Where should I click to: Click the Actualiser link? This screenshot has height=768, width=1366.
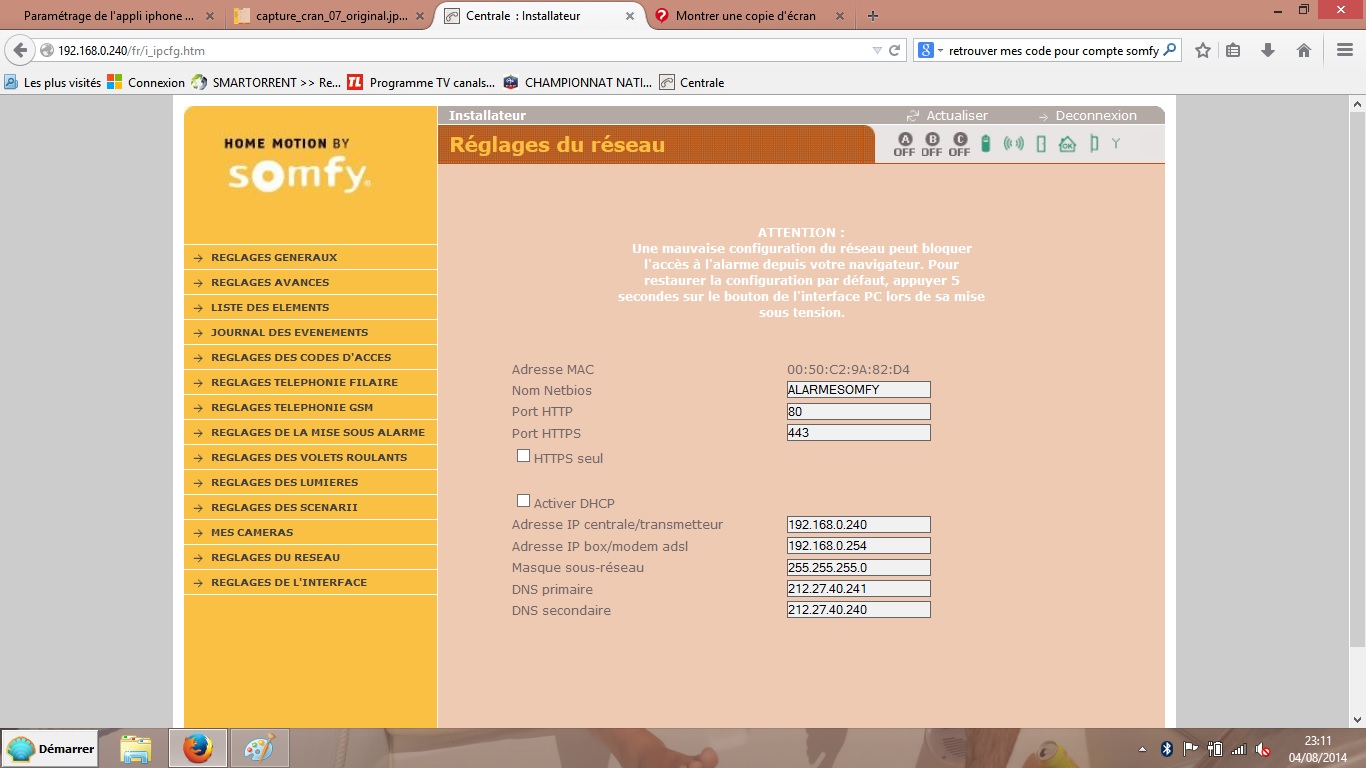(956, 115)
